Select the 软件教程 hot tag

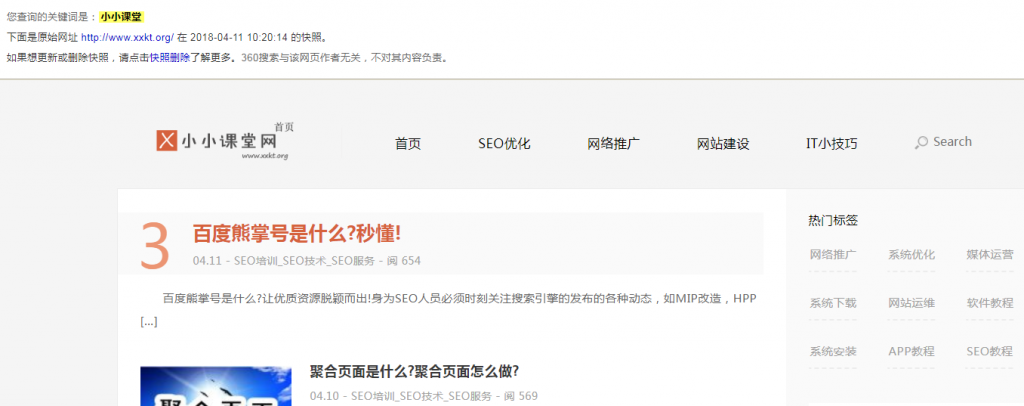coord(989,303)
